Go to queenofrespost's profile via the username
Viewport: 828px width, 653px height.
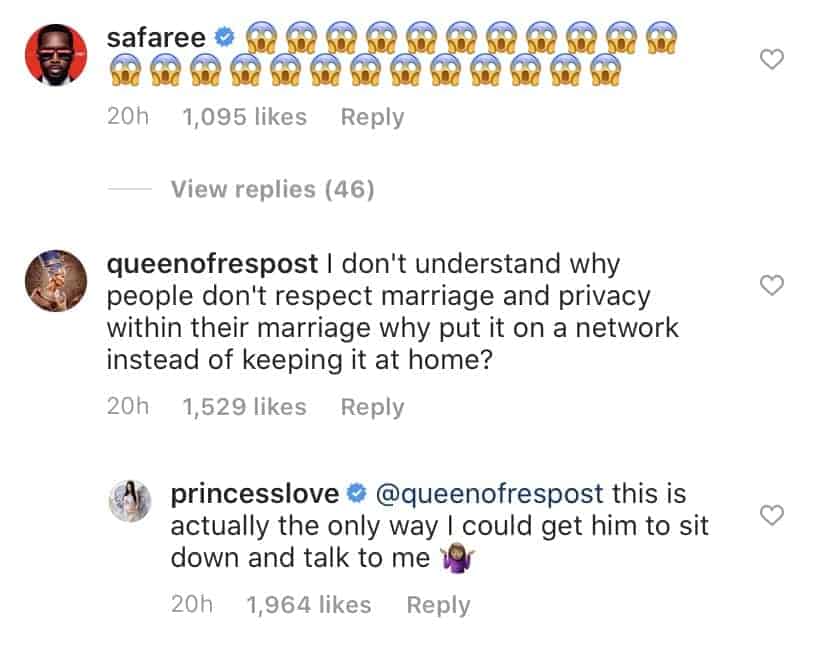tap(210, 265)
